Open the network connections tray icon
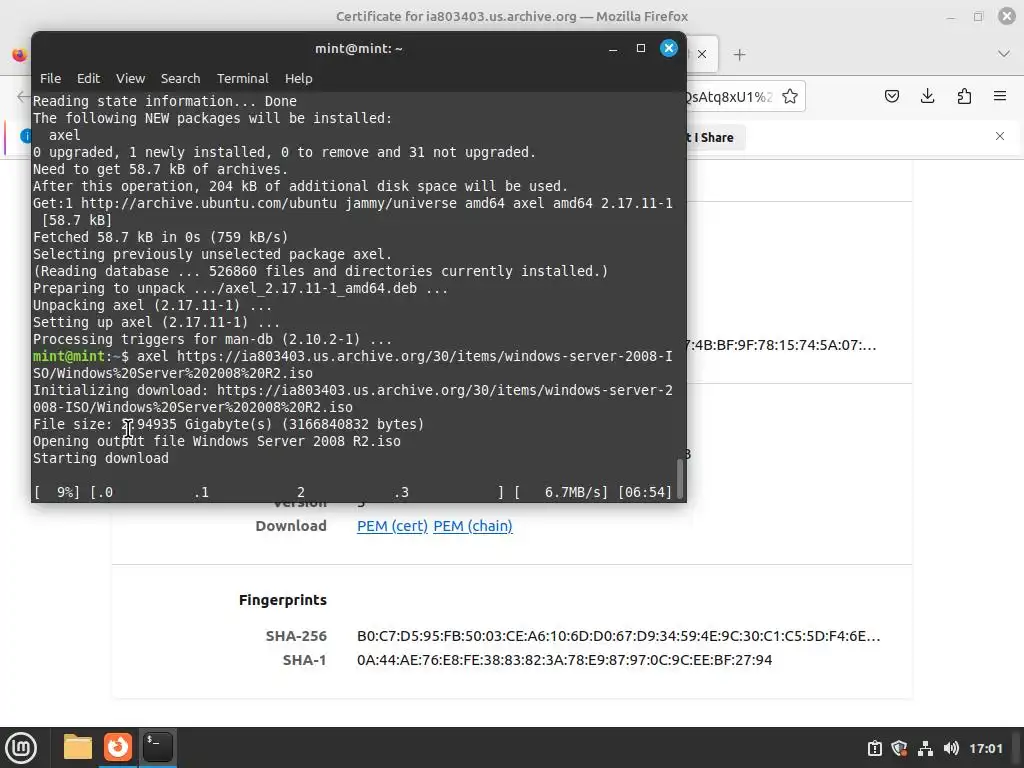1024x768 pixels. click(x=925, y=748)
